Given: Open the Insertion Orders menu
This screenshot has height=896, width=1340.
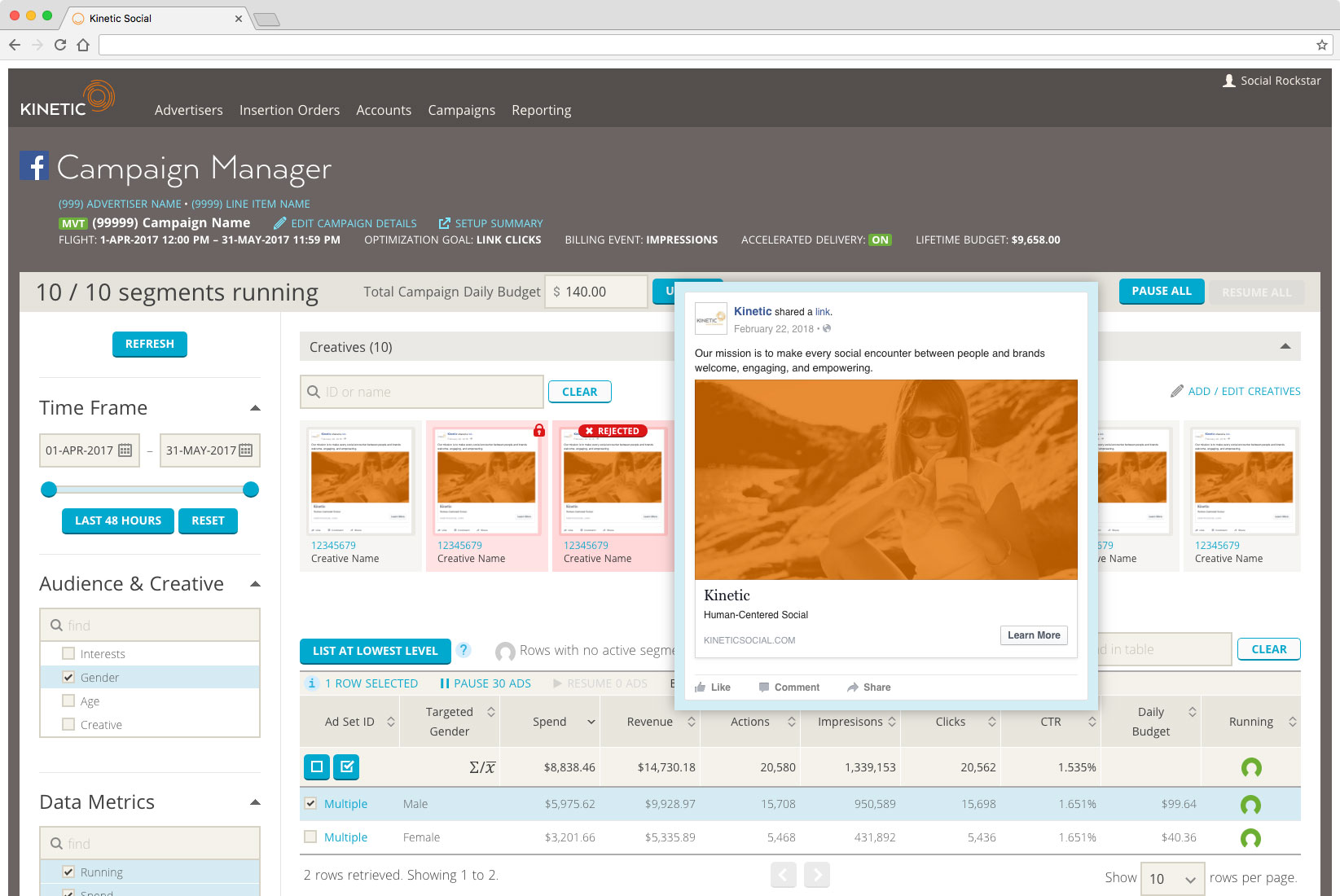Looking at the screenshot, I should pos(289,110).
